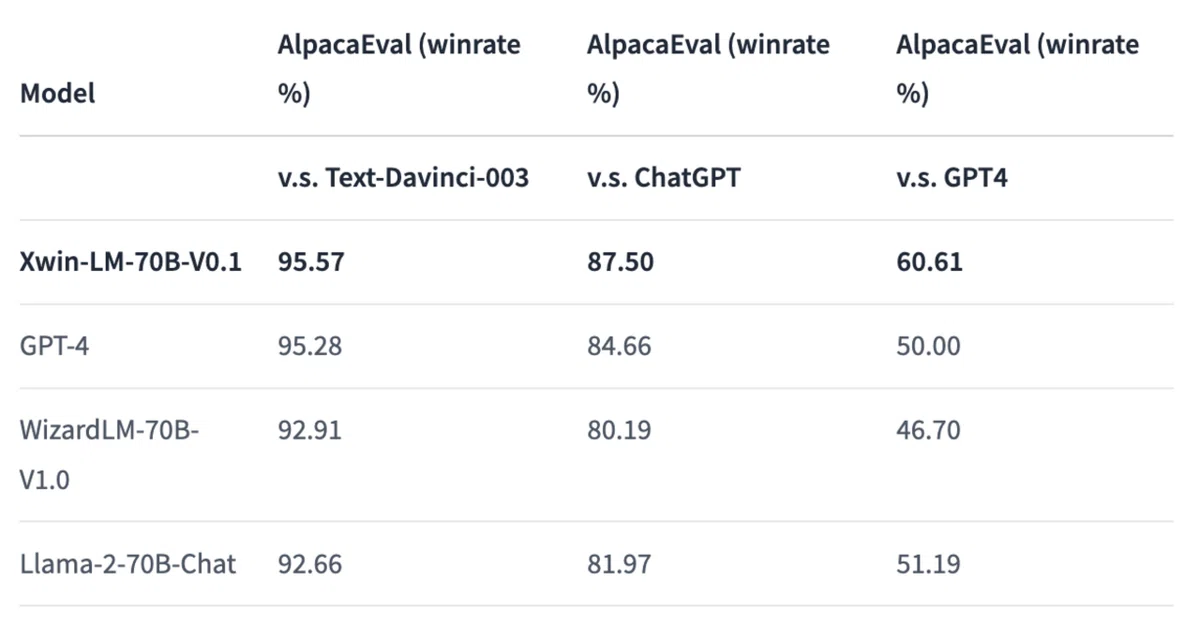This screenshot has width=1200, height=628.
Task: Click the v.s. ChatGPT subheader
Action: [x=665, y=178]
